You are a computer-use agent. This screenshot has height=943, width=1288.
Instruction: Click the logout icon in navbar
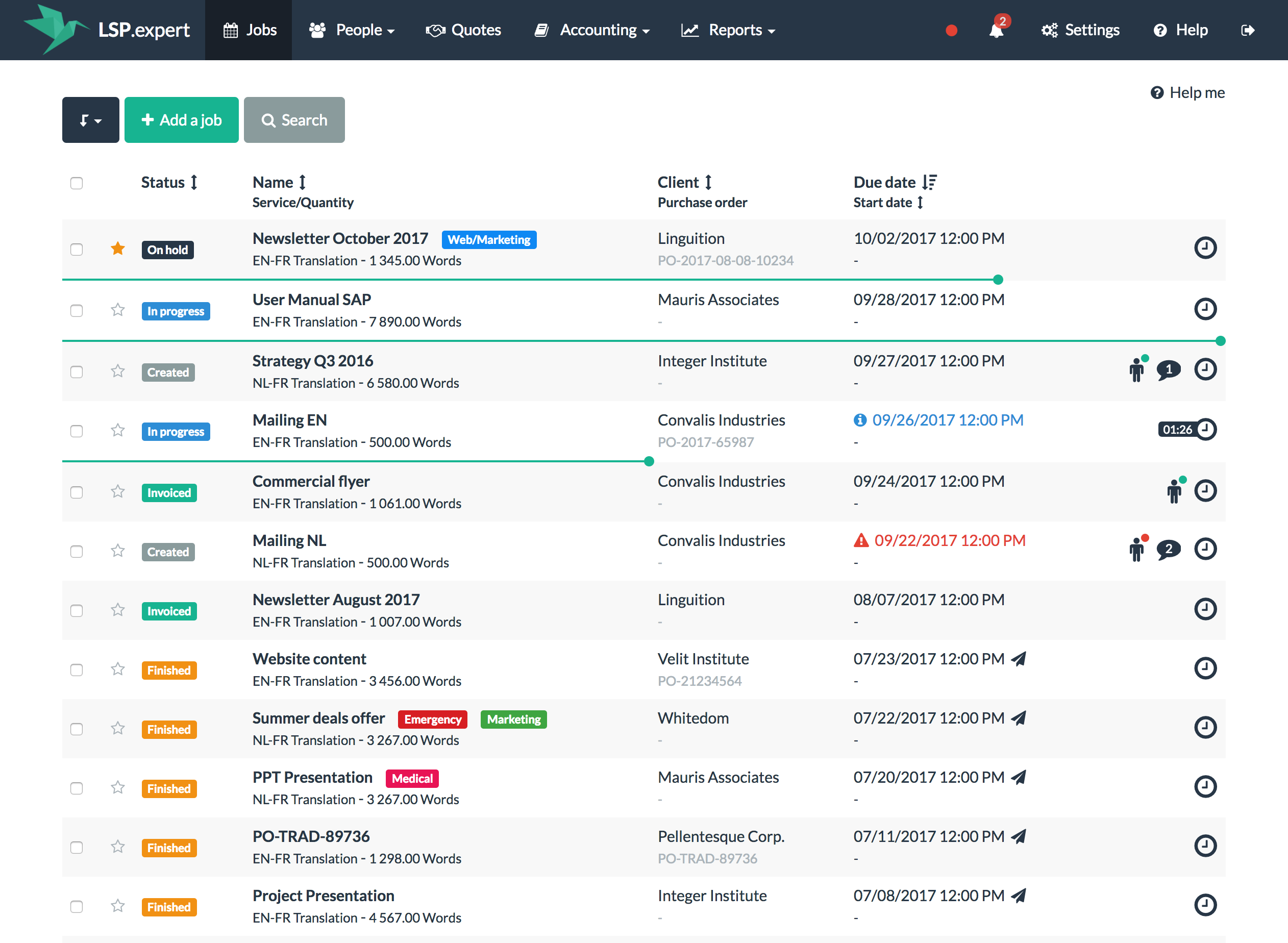tap(1248, 30)
